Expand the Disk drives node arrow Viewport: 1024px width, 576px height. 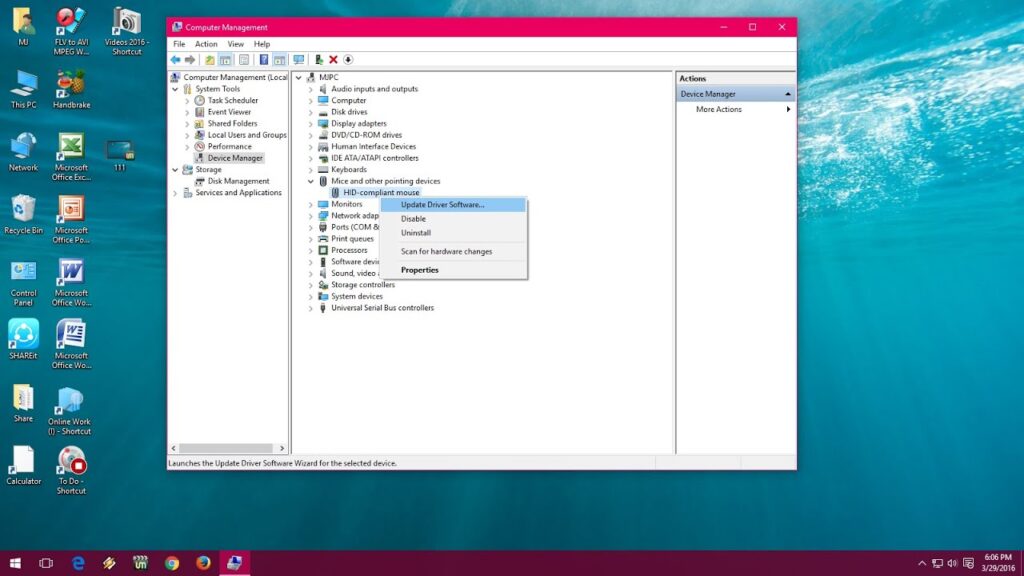pos(311,112)
